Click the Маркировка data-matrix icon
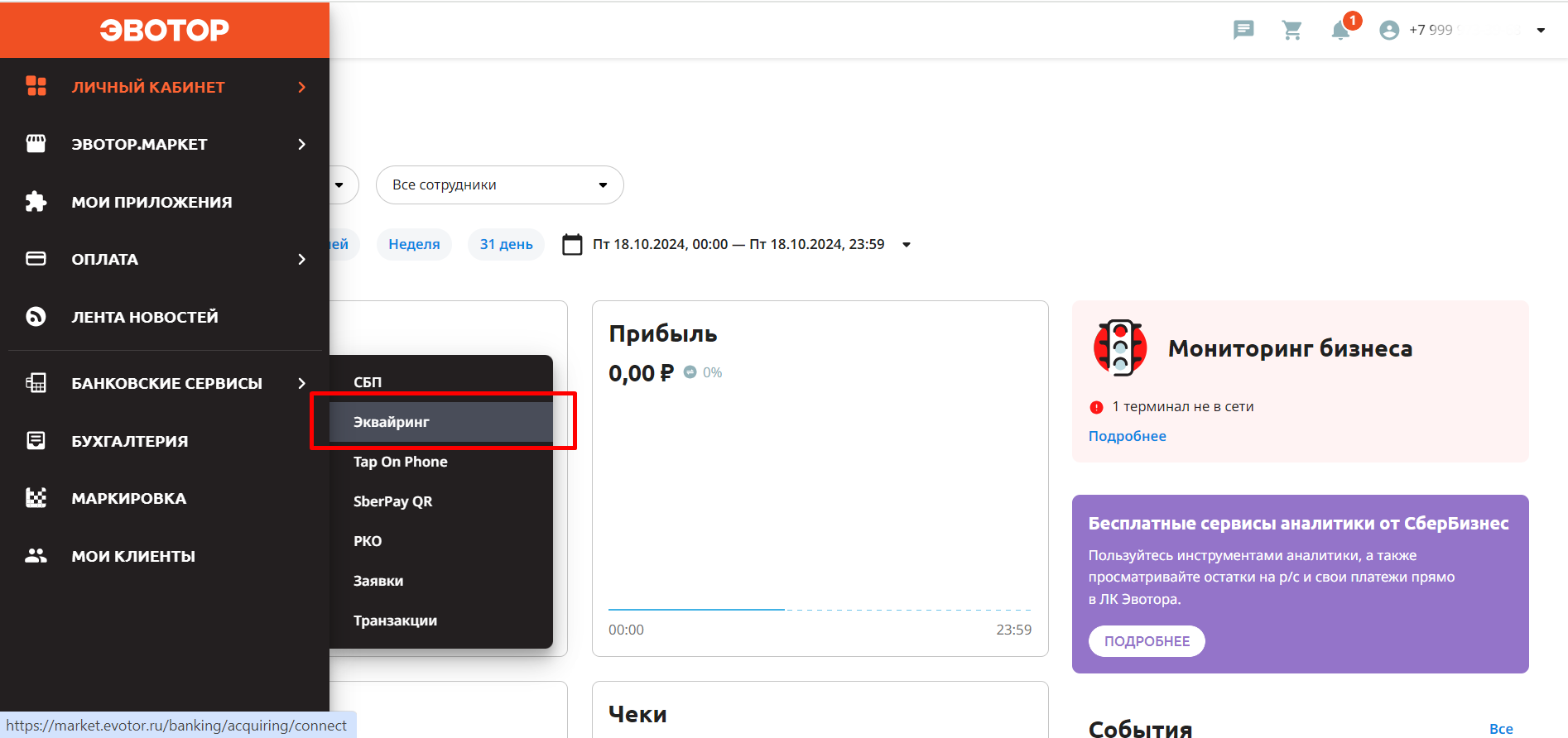This screenshot has width=1568, height=738. pyautogui.click(x=36, y=497)
